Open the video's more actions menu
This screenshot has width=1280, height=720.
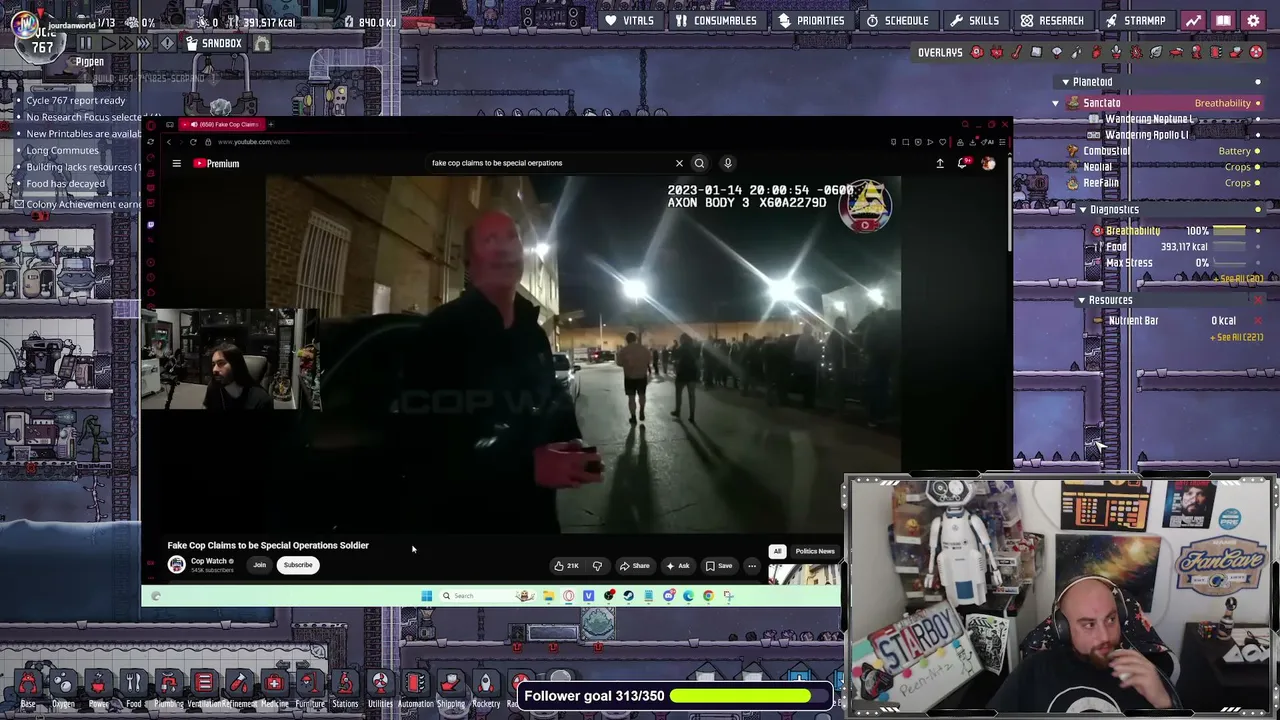point(752,566)
